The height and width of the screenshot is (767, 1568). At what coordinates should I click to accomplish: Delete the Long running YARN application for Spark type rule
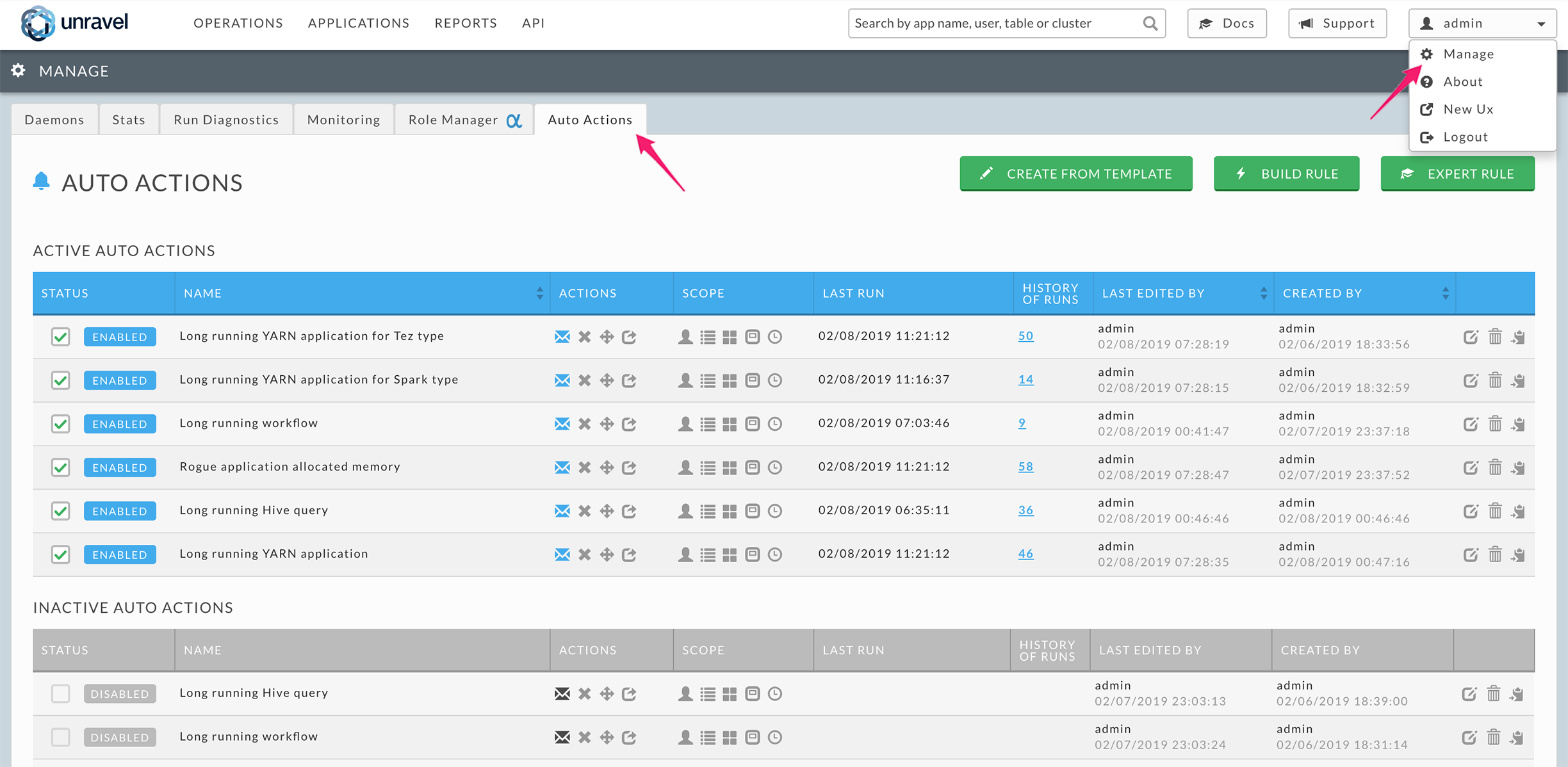tap(1495, 380)
